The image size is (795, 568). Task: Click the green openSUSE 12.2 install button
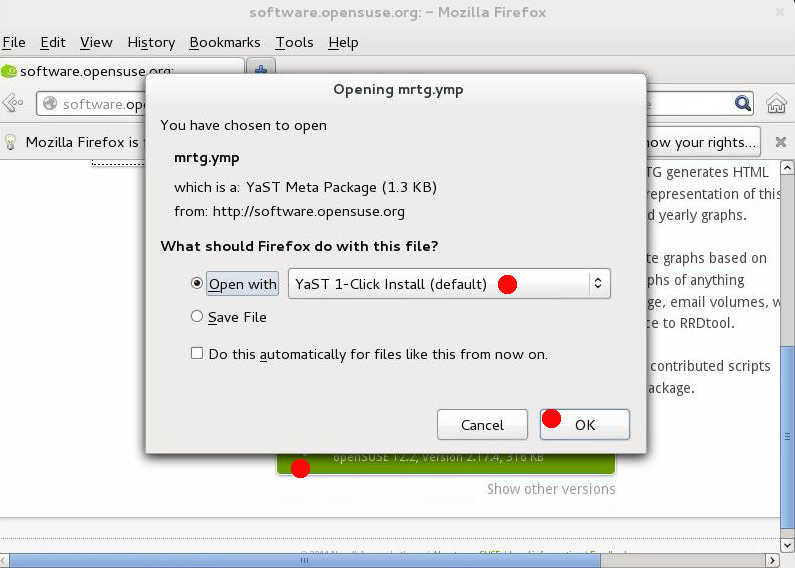446,463
